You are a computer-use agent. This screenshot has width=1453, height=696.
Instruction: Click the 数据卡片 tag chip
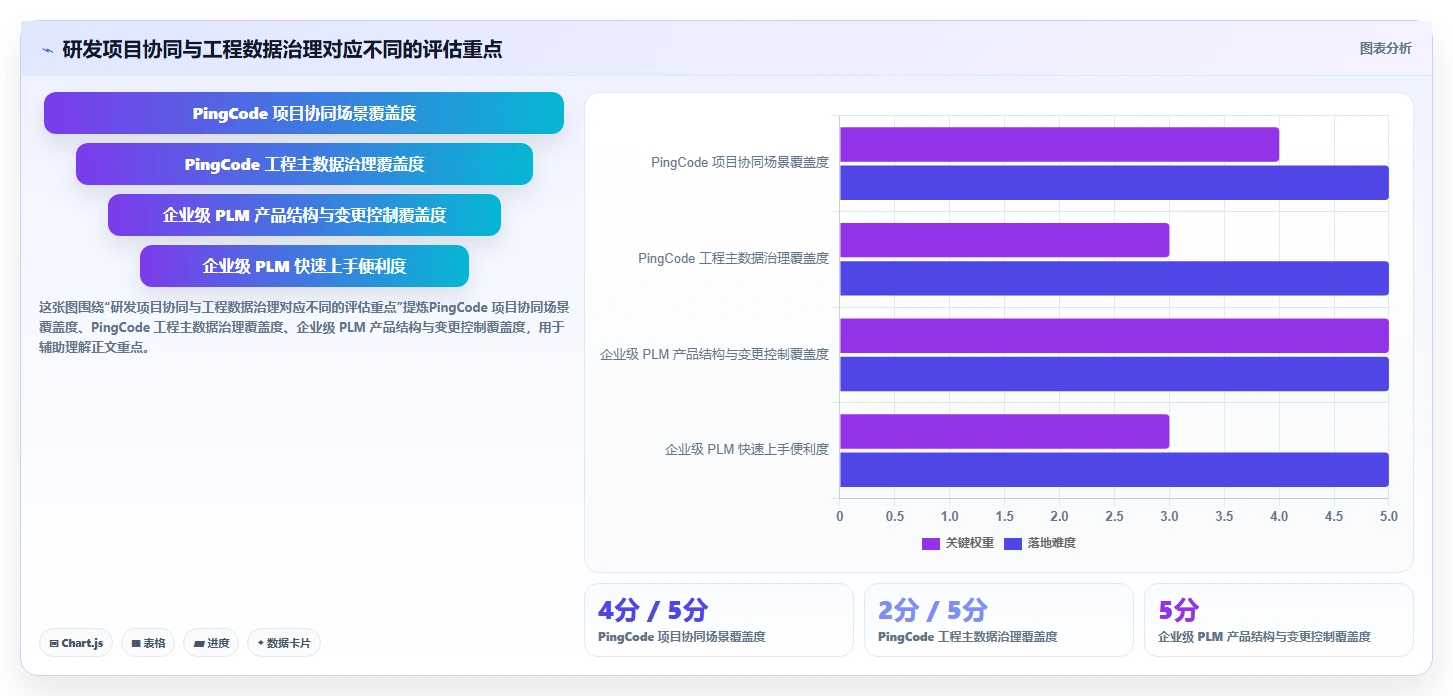(284, 643)
